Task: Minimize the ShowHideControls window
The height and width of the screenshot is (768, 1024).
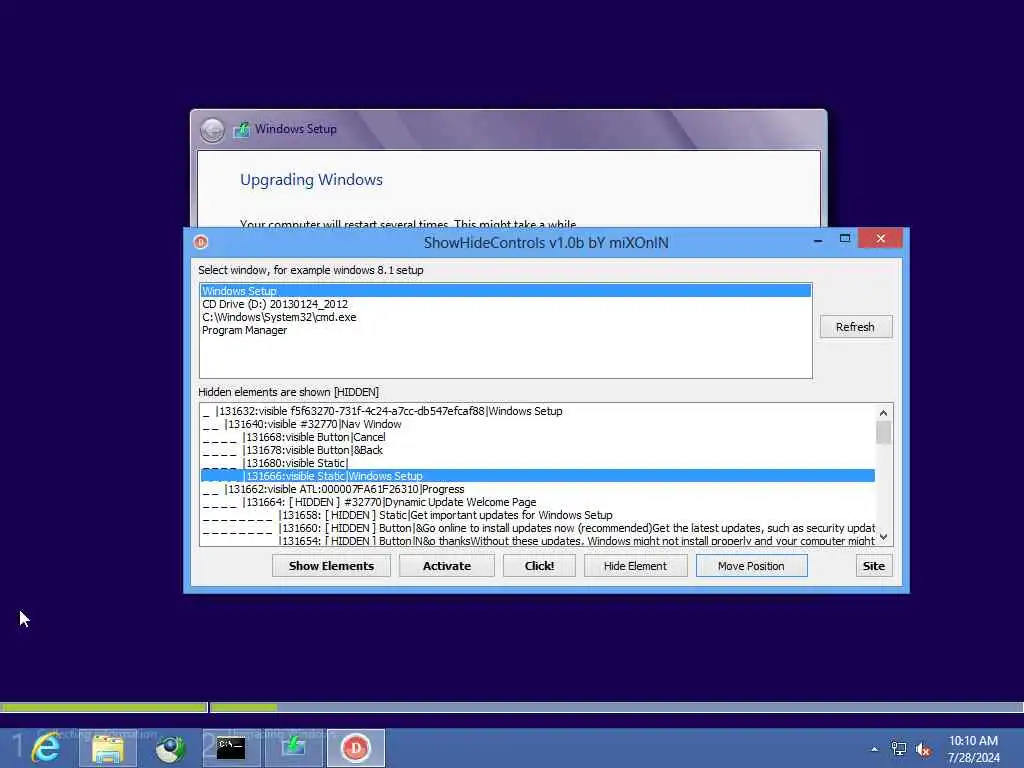Action: tap(818, 240)
